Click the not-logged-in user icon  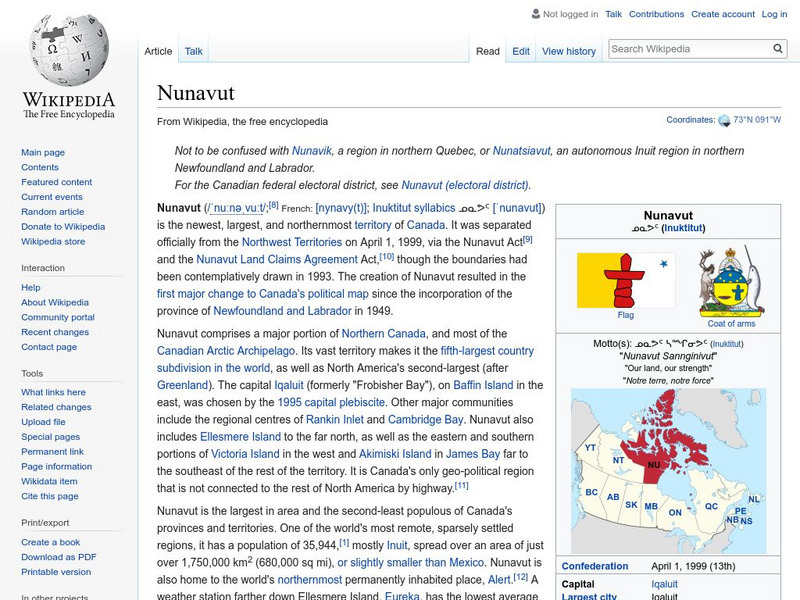(x=536, y=14)
